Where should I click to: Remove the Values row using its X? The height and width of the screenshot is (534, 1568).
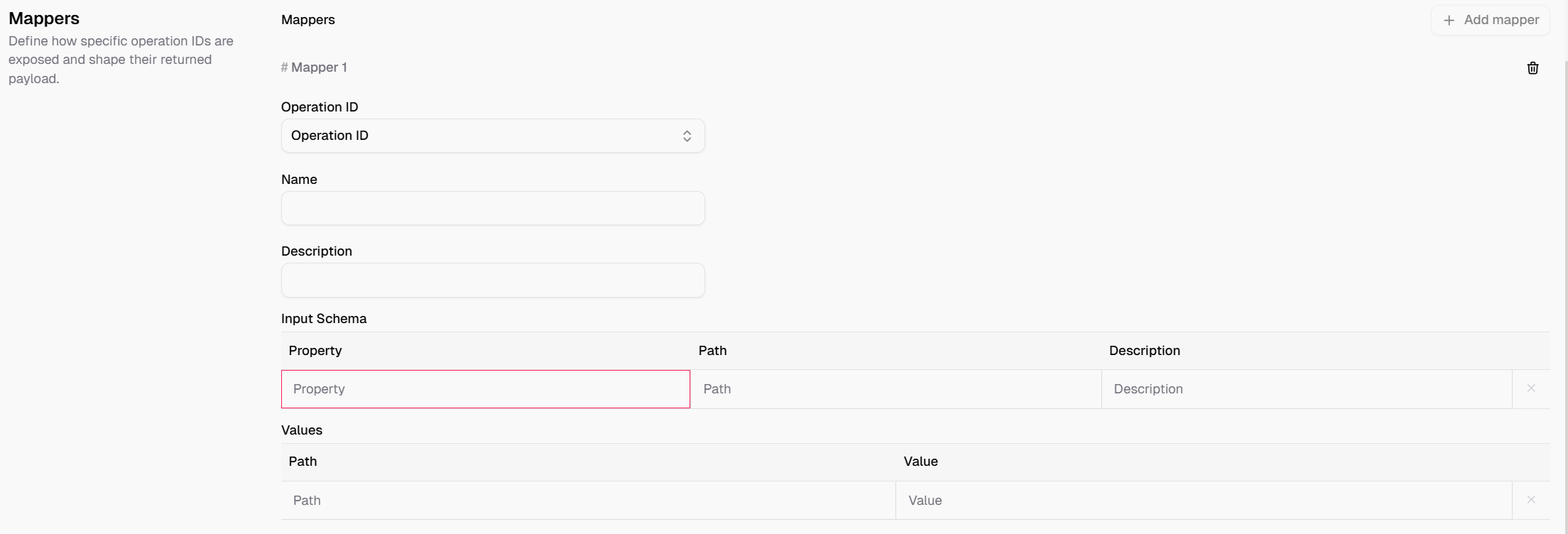pos(1531,500)
